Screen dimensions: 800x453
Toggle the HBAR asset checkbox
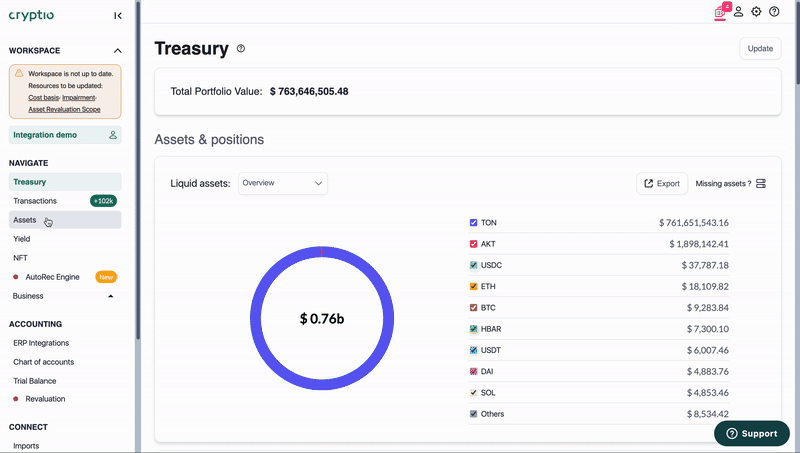pyautogui.click(x=473, y=329)
